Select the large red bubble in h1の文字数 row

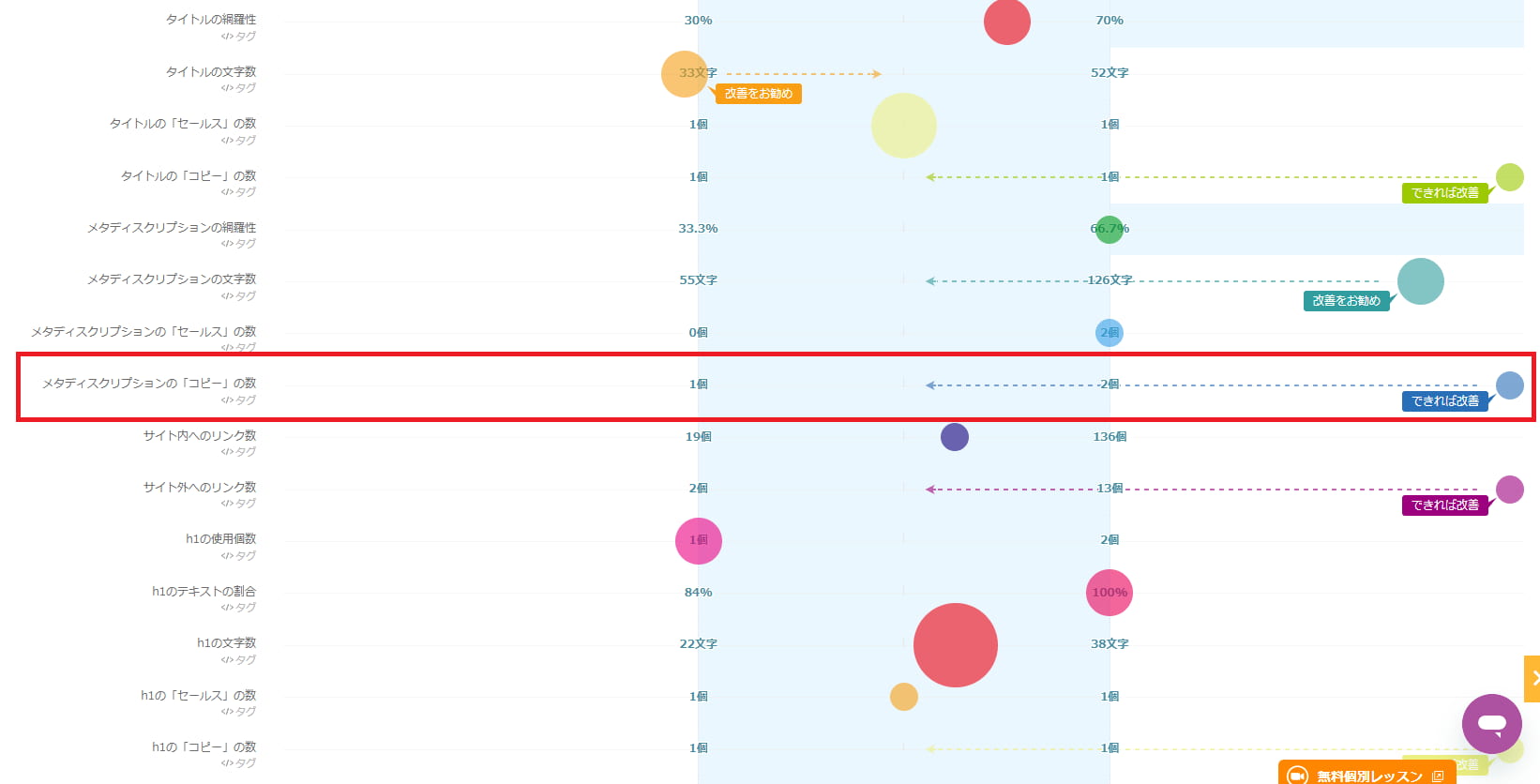(955, 645)
